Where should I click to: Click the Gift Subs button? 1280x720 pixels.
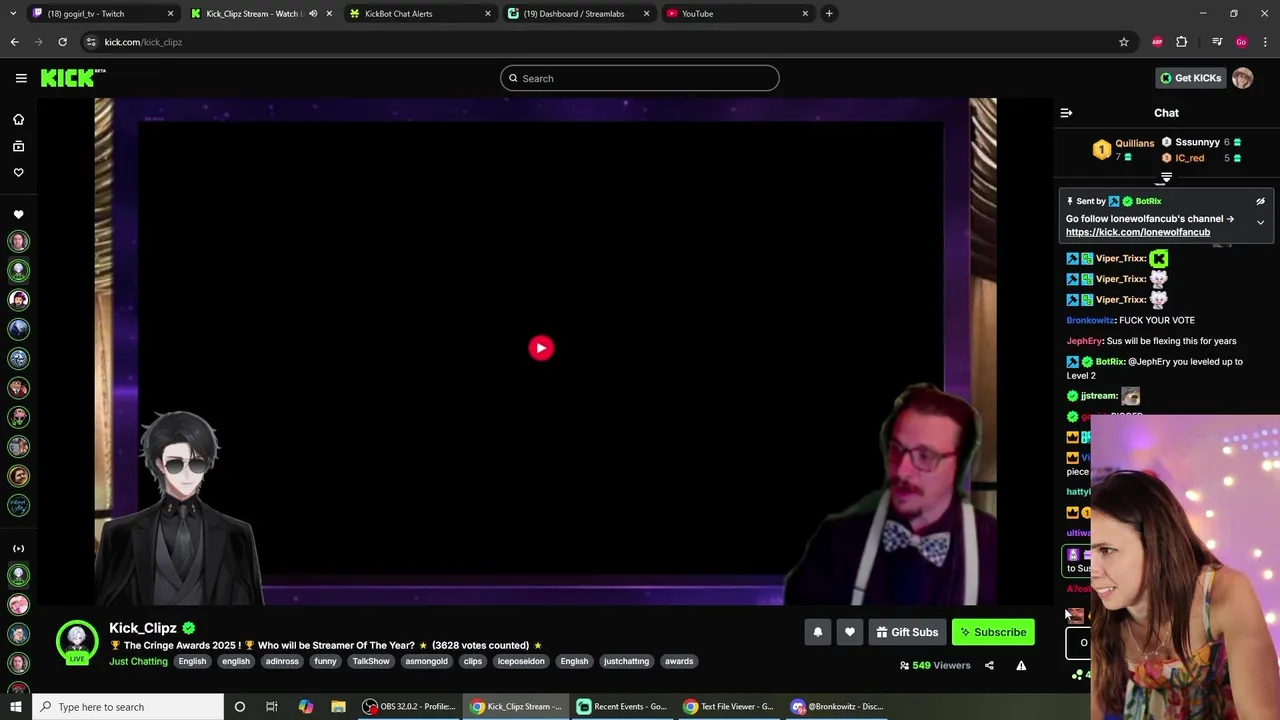tap(907, 632)
